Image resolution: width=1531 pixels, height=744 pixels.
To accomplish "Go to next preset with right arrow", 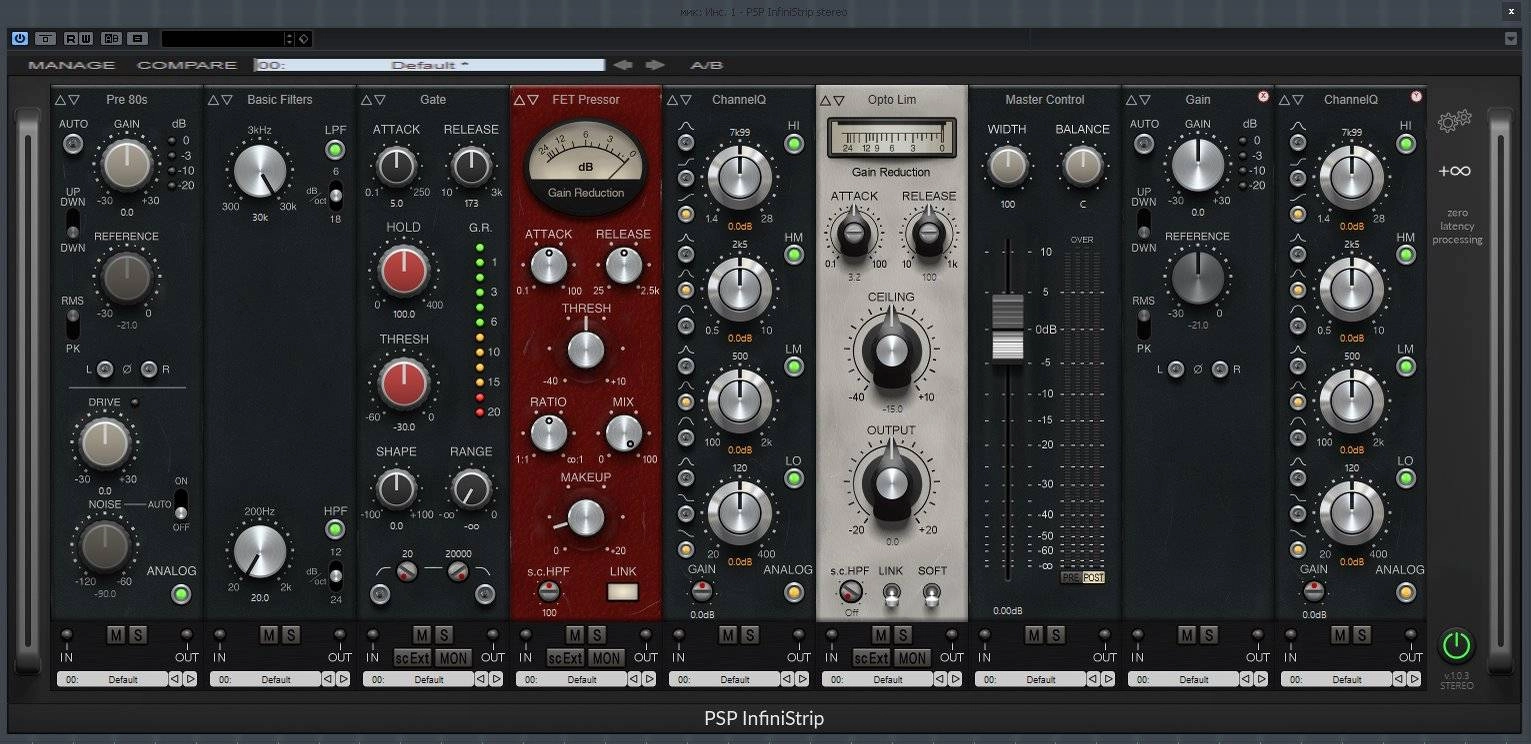I will coord(655,65).
